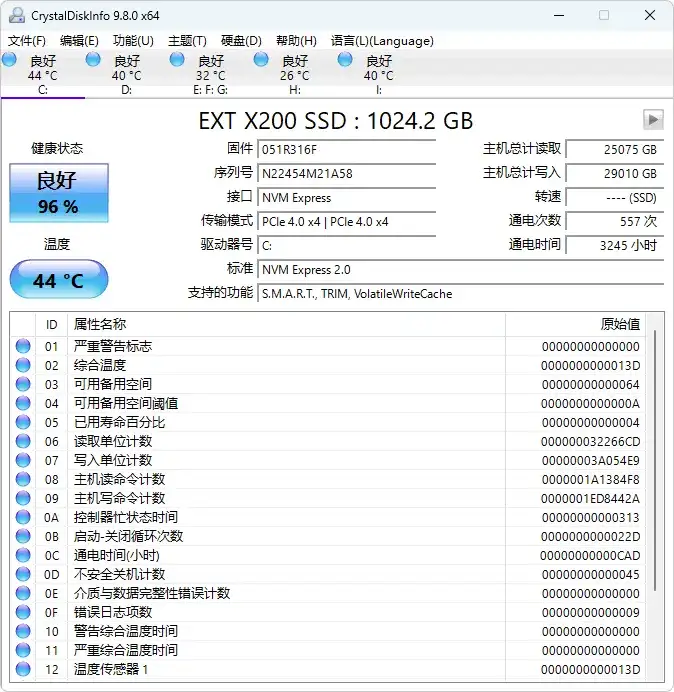Click the status orb for row 0F 错误日志项数
Viewport: 674px width, 692px height.
23,612
